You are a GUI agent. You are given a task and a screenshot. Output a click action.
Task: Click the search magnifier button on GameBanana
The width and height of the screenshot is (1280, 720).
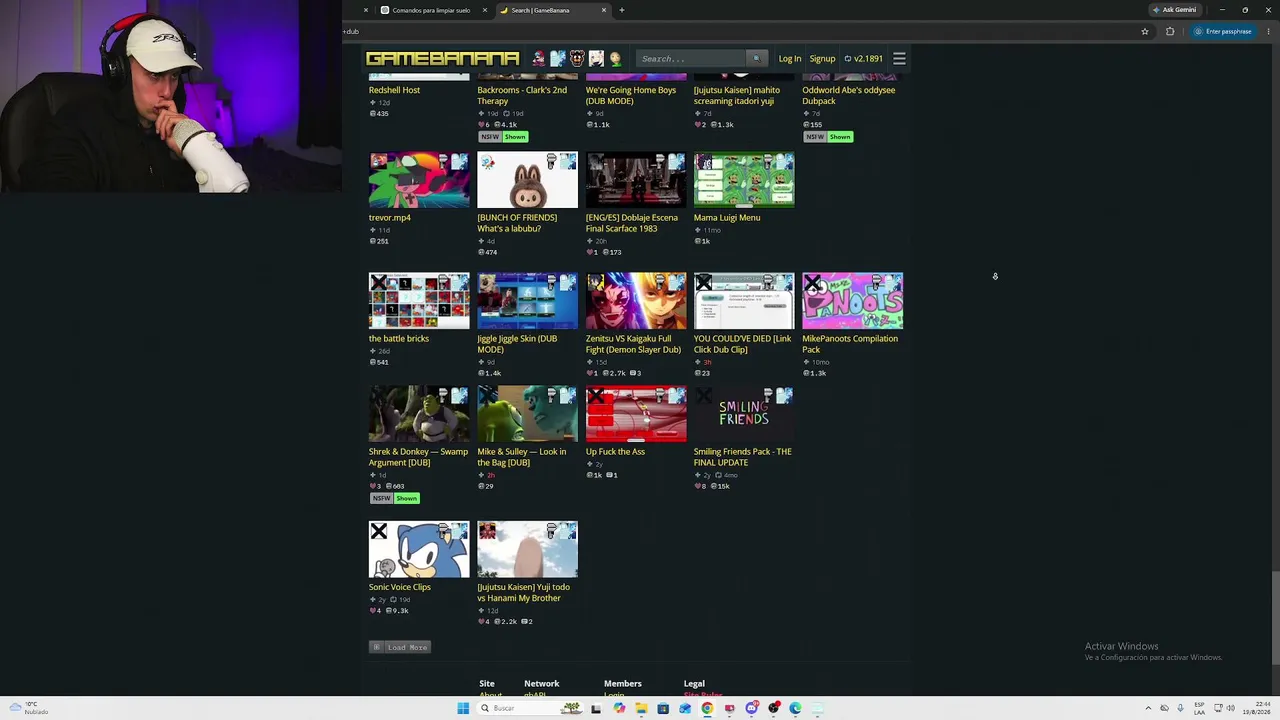pyautogui.click(x=756, y=58)
